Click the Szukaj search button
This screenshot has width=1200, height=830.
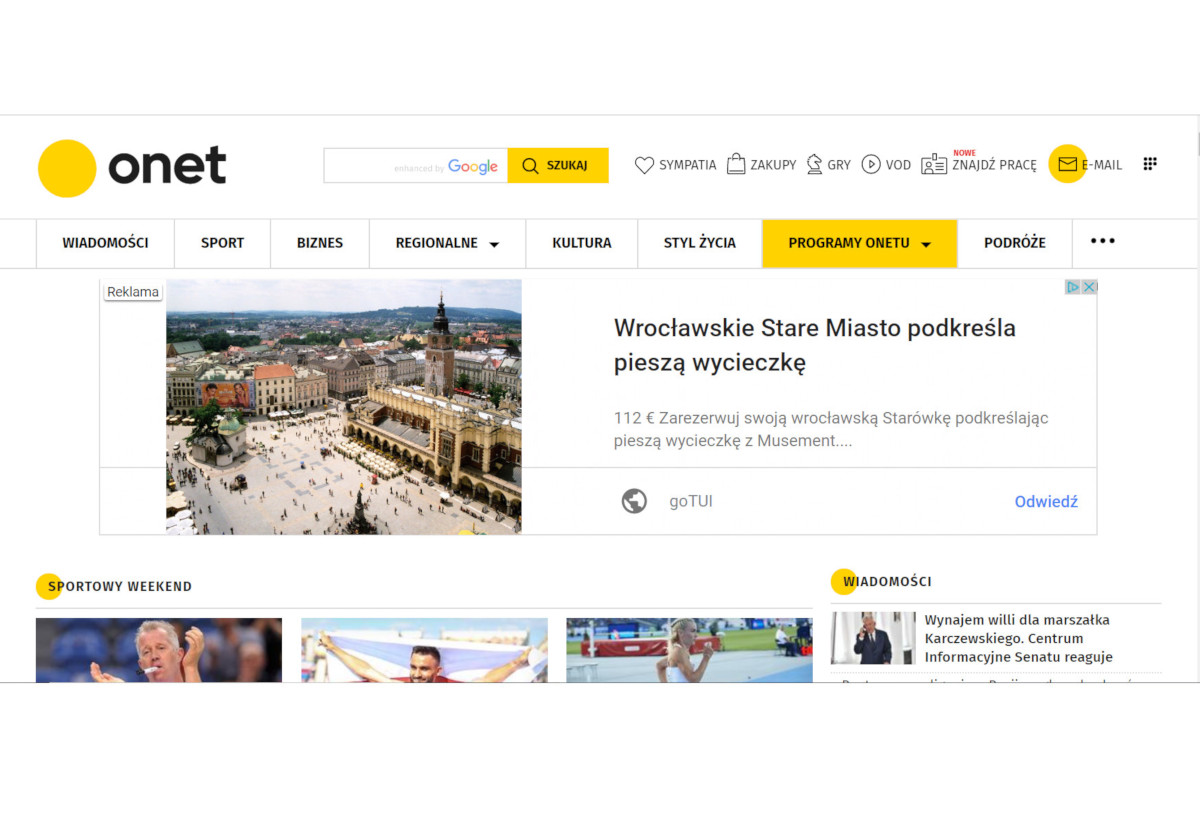558,165
